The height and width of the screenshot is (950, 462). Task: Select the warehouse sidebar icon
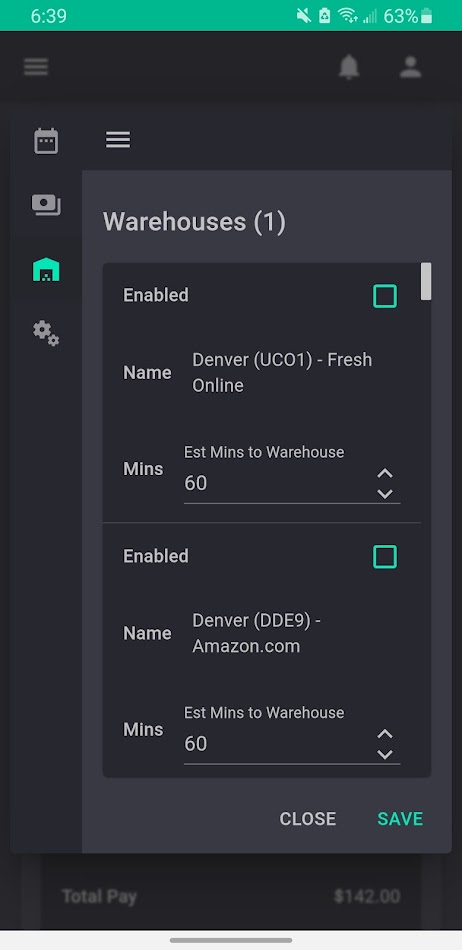tap(46, 270)
